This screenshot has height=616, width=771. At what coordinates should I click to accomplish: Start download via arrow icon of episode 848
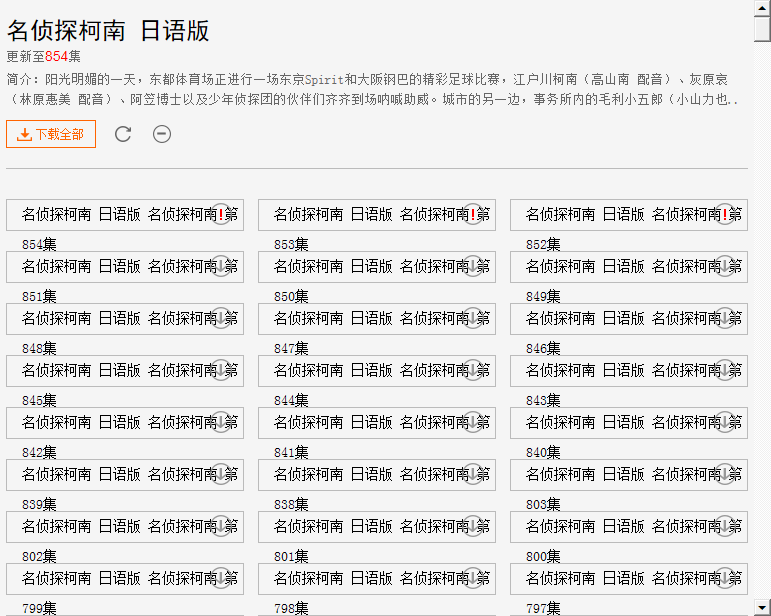[221, 318]
